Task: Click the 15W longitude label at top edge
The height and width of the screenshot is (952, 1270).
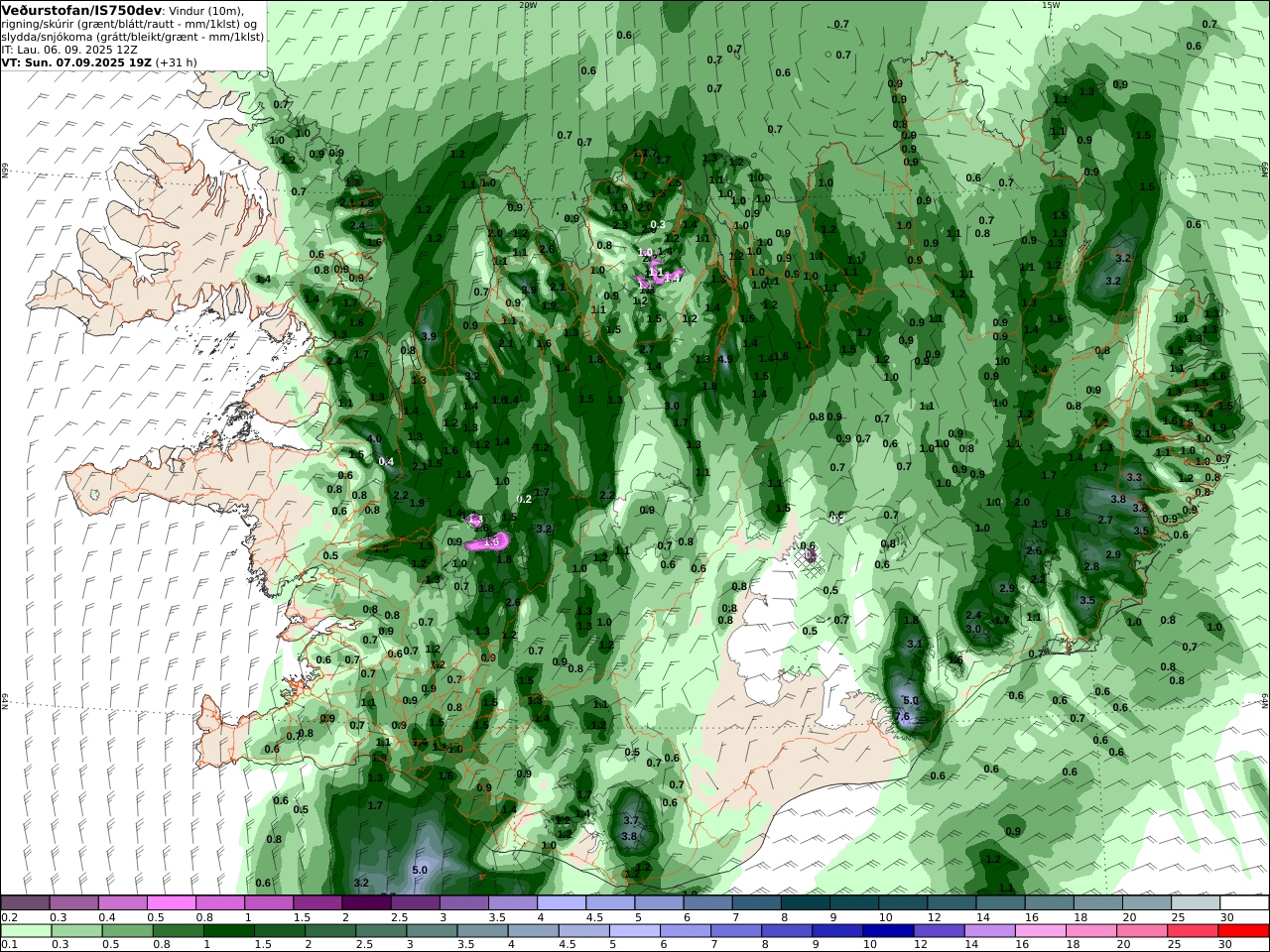Action: [x=1051, y=5]
